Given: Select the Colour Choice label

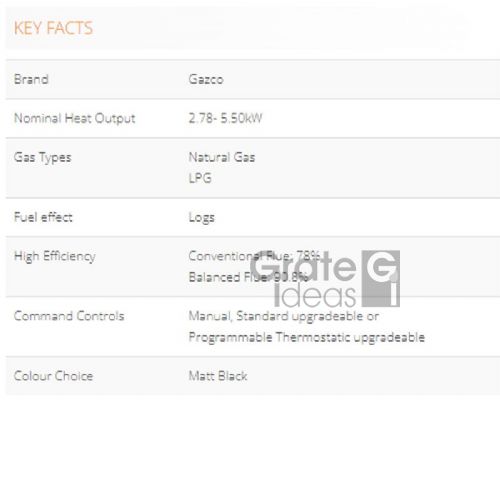Looking at the screenshot, I should 53,376.
